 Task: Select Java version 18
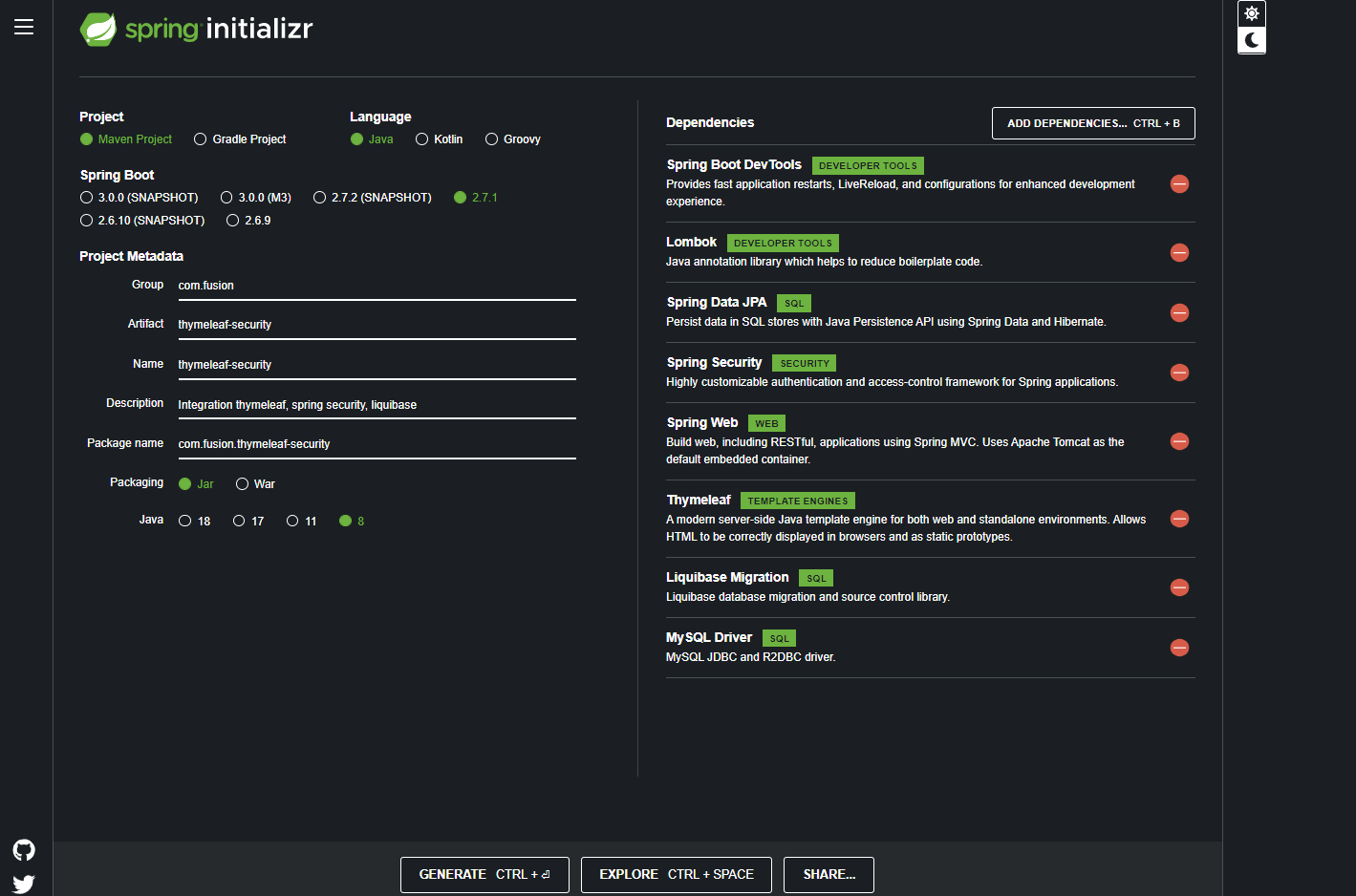(195, 521)
